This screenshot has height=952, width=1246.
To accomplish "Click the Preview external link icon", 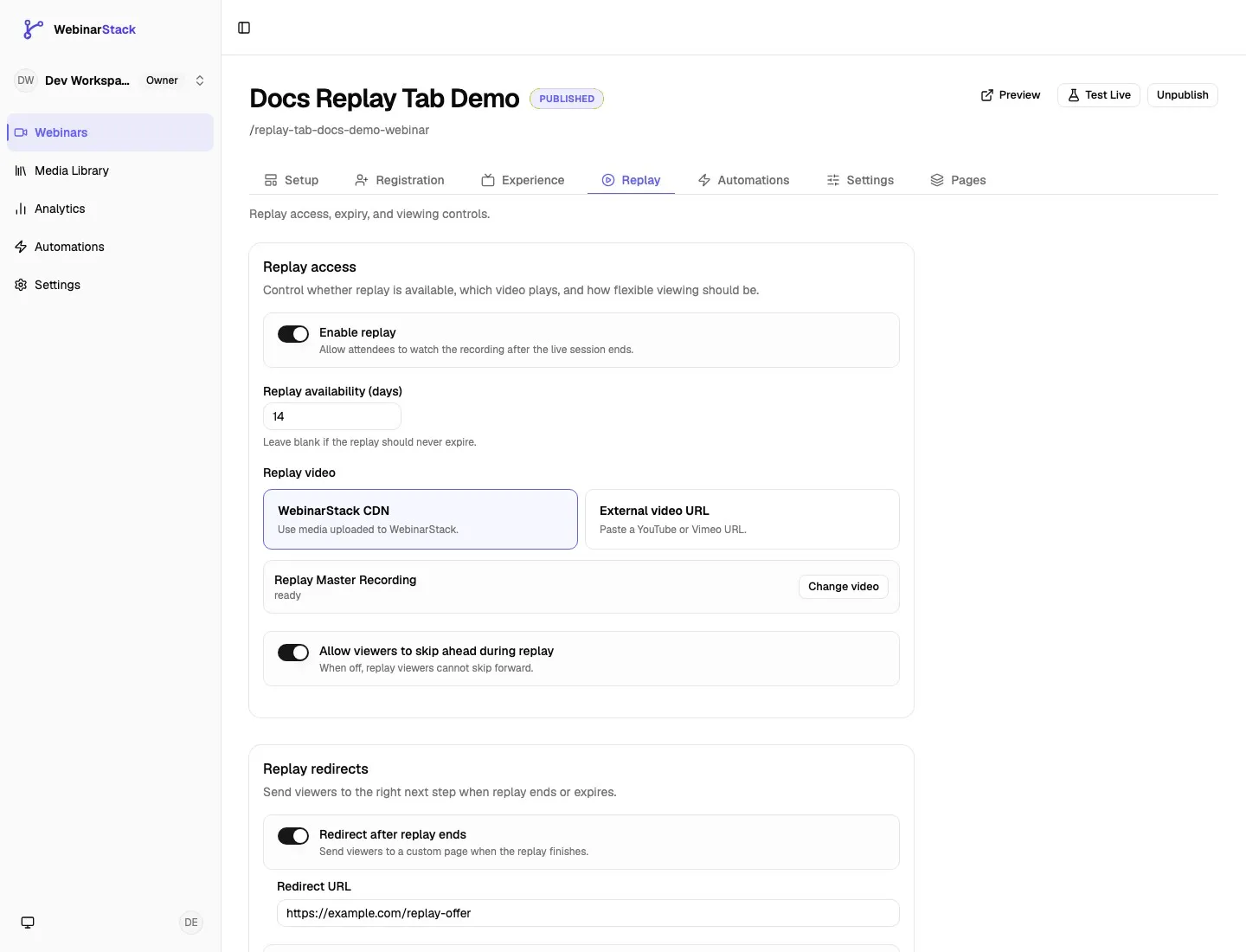I will click(x=987, y=95).
